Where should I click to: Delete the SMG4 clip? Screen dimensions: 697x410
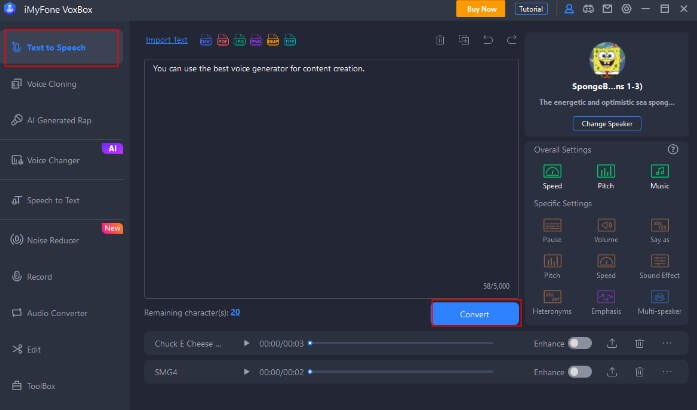pyautogui.click(x=639, y=372)
